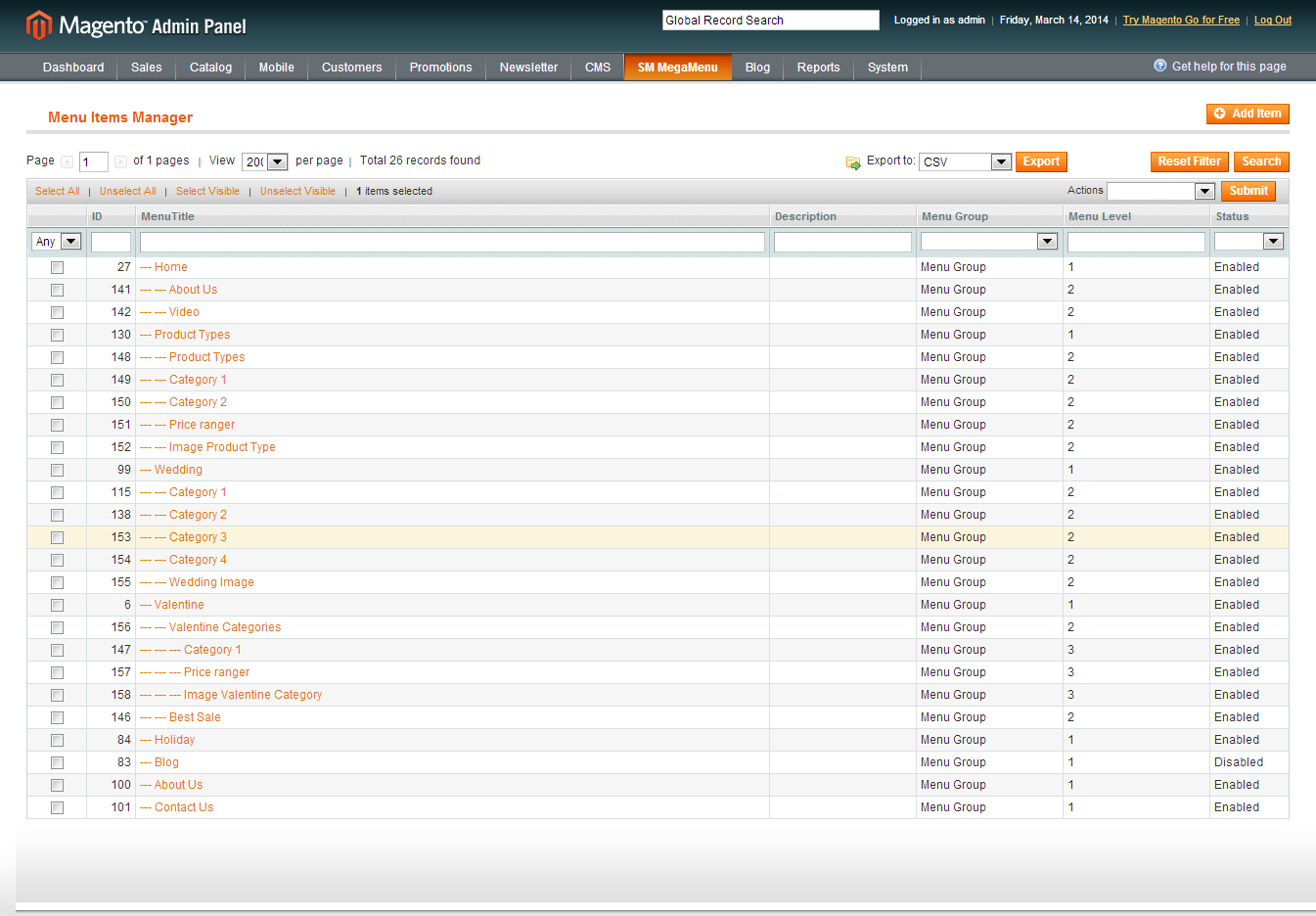Click the Magento logo icon
The height and width of the screenshot is (916, 1316).
38,24
